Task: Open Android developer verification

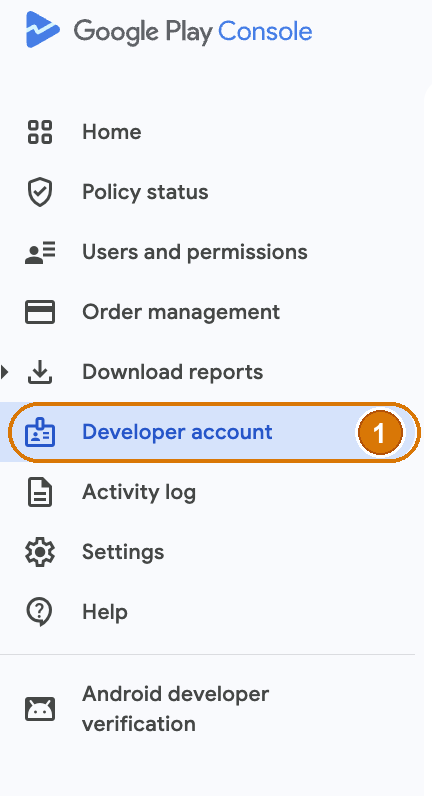Action: tap(176, 709)
